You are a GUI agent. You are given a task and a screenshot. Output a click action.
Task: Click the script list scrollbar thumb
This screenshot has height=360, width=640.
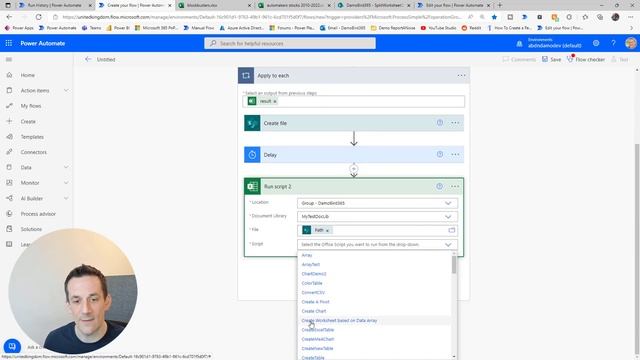(x=454, y=265)
